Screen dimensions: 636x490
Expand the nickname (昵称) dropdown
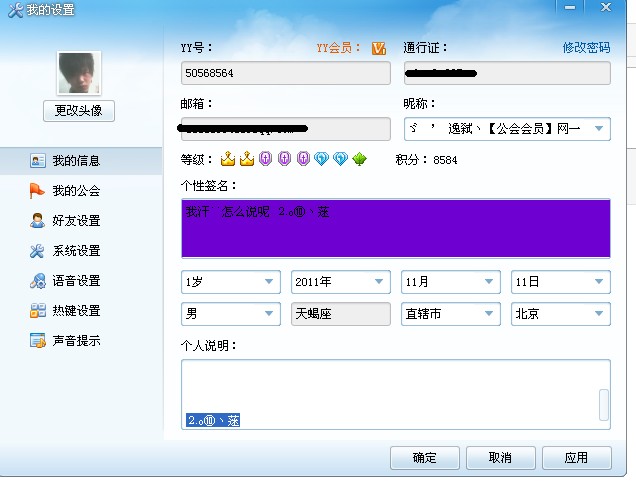tap(599, 129)
